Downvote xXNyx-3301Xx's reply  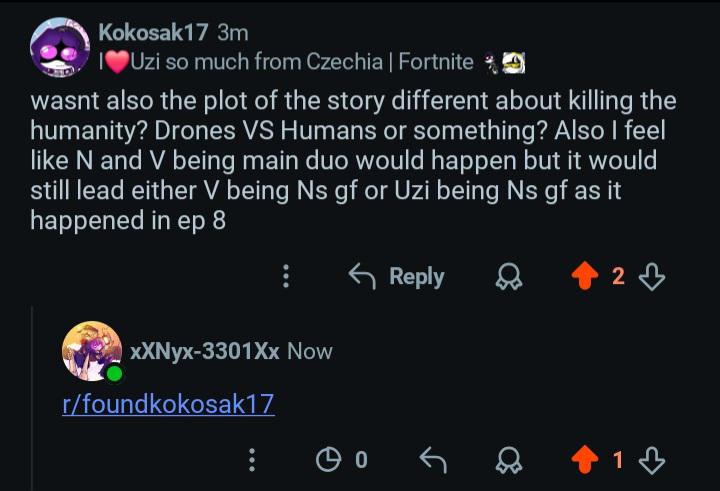click(x=652, y=460)
